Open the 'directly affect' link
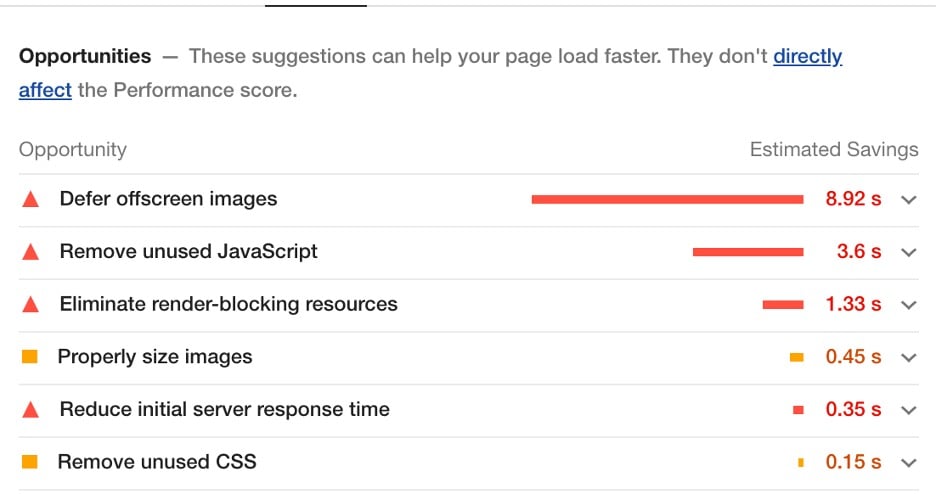This screenshot has width=936, height=494. click(808, 56)
